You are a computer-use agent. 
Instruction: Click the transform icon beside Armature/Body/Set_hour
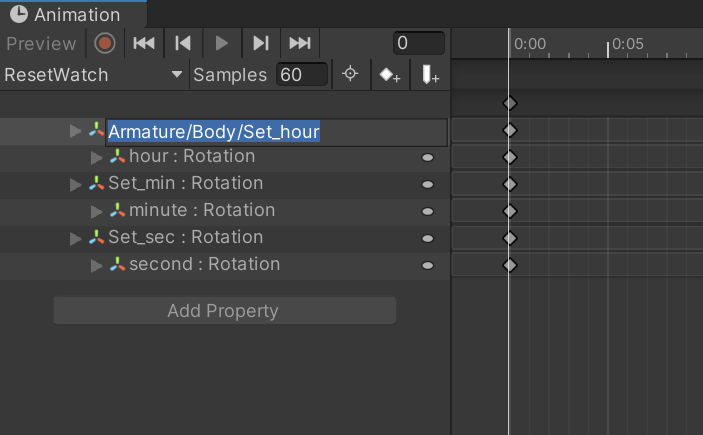click(x=96, y=130)
